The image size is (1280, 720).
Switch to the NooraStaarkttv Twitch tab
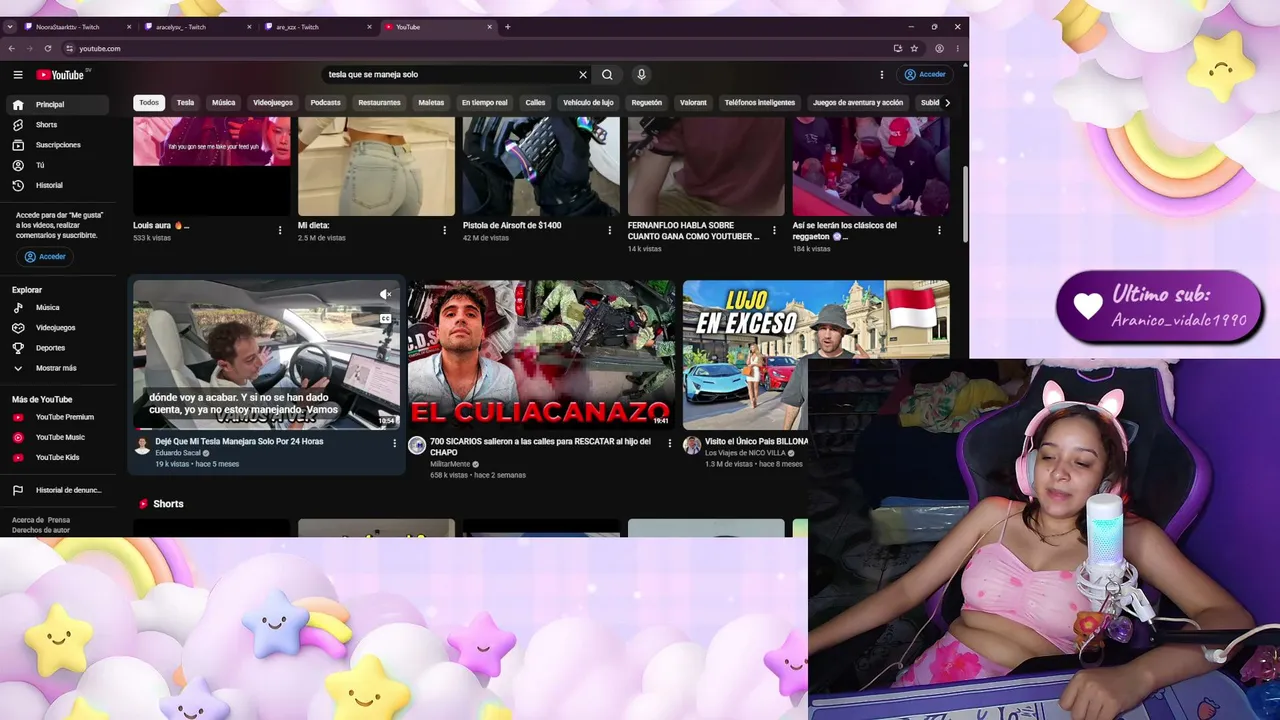[76, 27]
